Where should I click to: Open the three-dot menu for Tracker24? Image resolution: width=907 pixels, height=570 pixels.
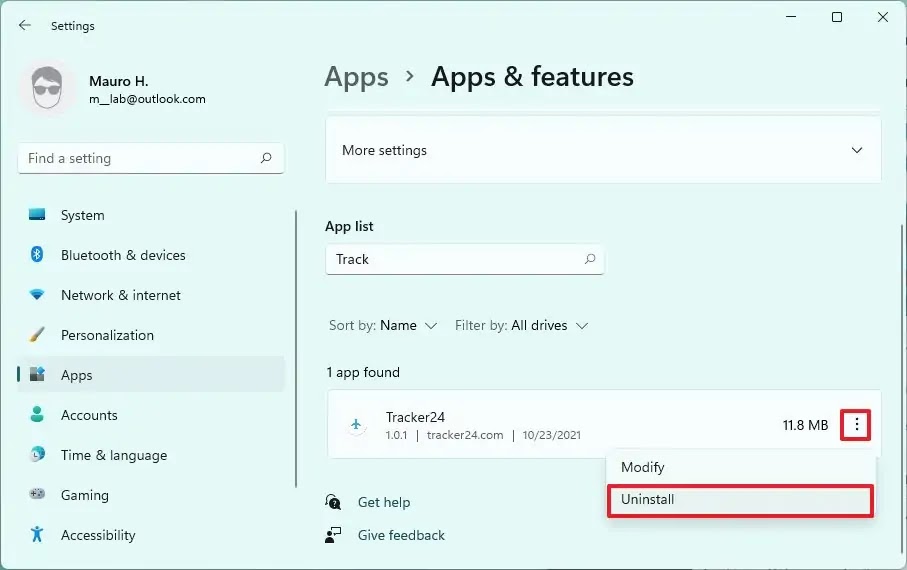tap(856, 425)
